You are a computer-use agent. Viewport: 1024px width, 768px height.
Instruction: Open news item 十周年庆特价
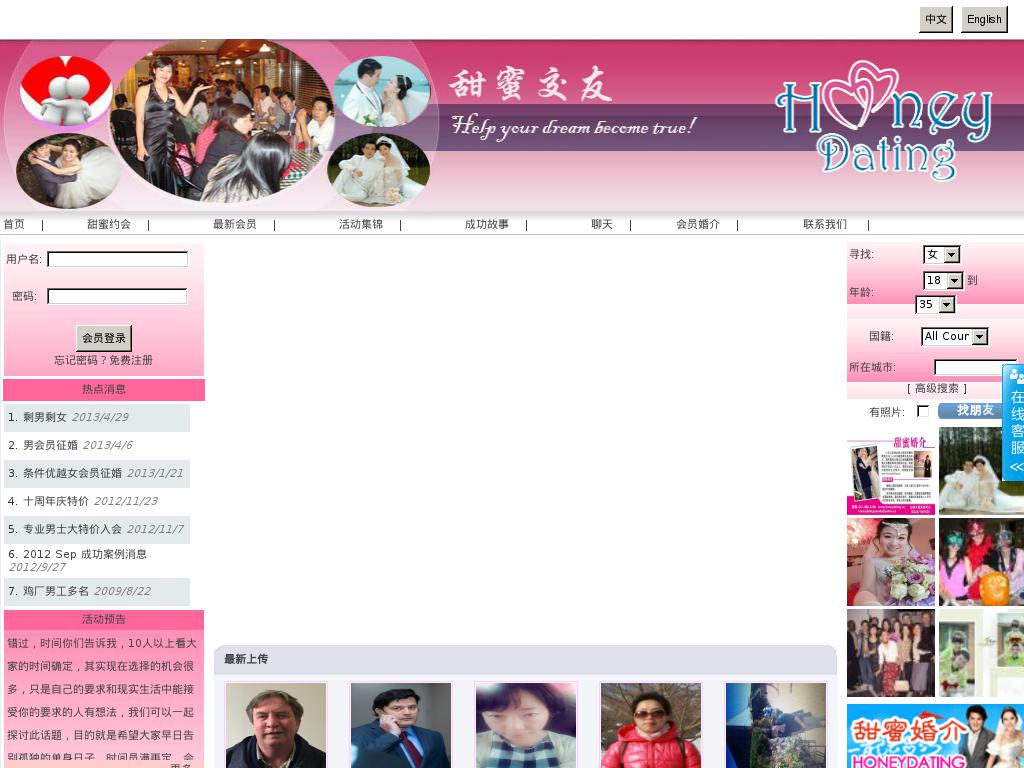tap(56, 501)
